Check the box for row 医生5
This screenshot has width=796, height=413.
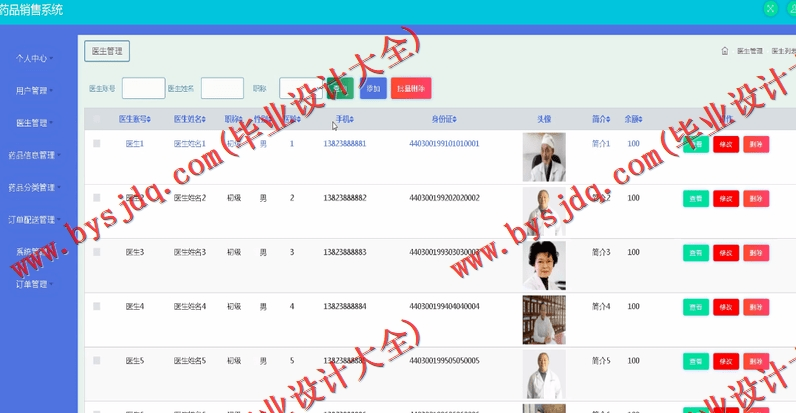click(x=96, y=361)
